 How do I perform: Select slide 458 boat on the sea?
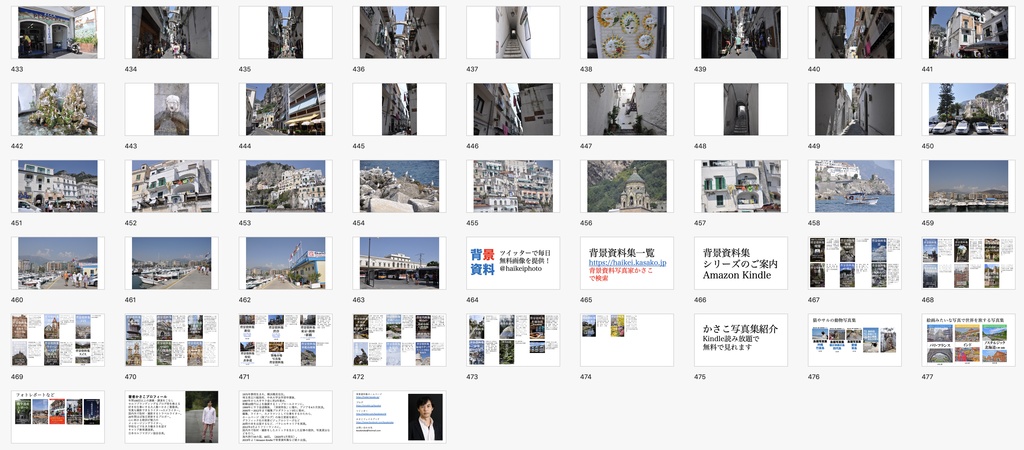click(x=854, y=186)
